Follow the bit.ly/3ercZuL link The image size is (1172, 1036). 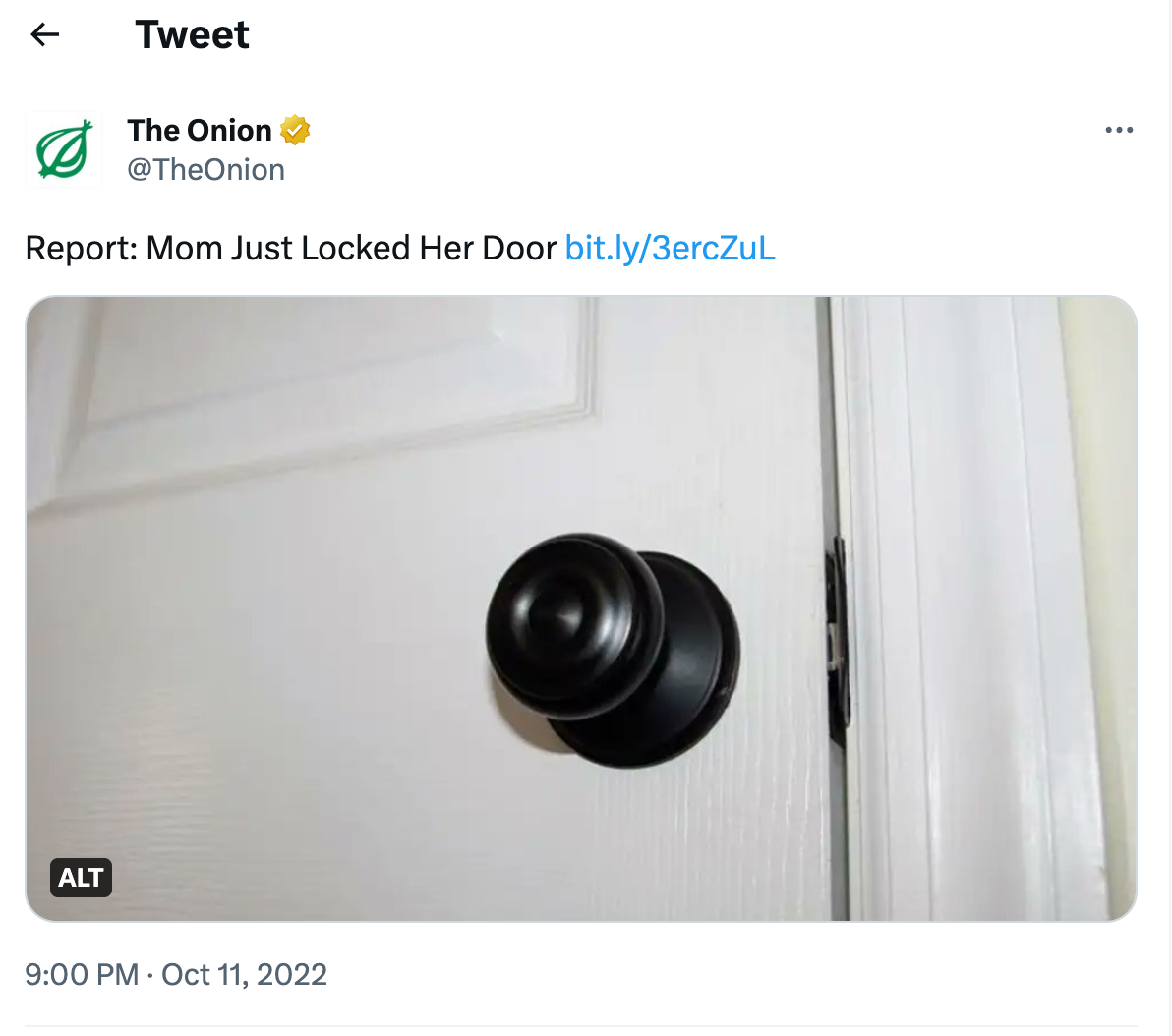pyautogui.click(x=670, y=248)
